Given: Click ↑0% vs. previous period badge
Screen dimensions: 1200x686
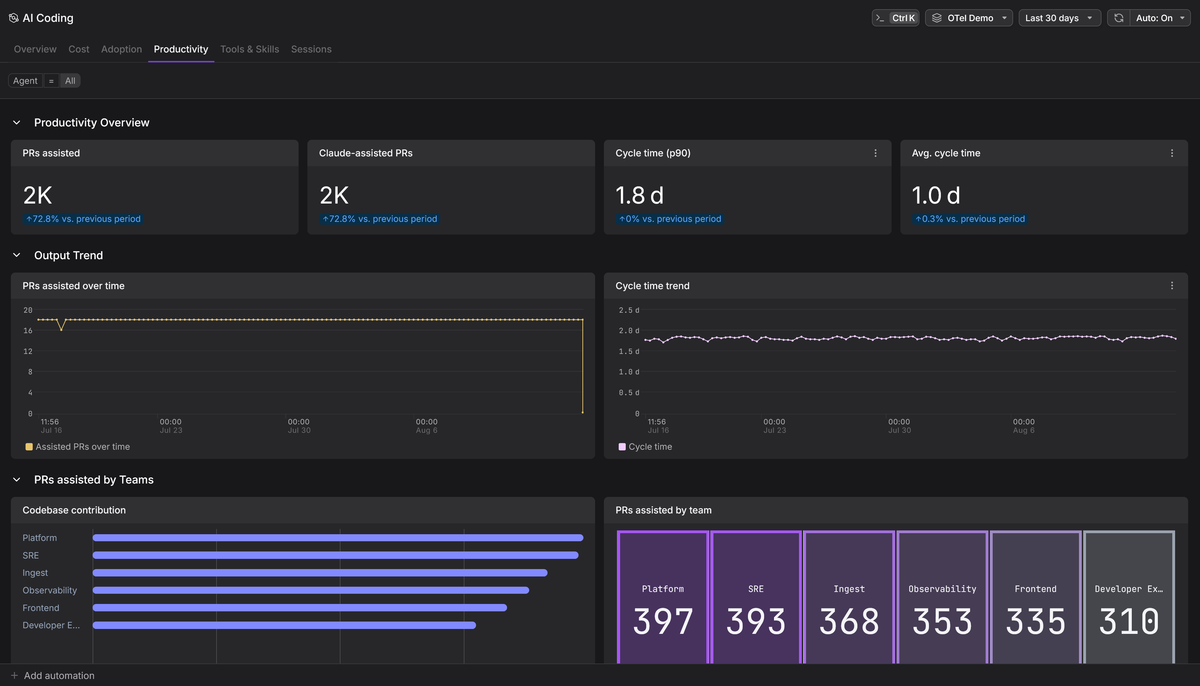Looking at the screenshot, I should click(x=670, y=219).
